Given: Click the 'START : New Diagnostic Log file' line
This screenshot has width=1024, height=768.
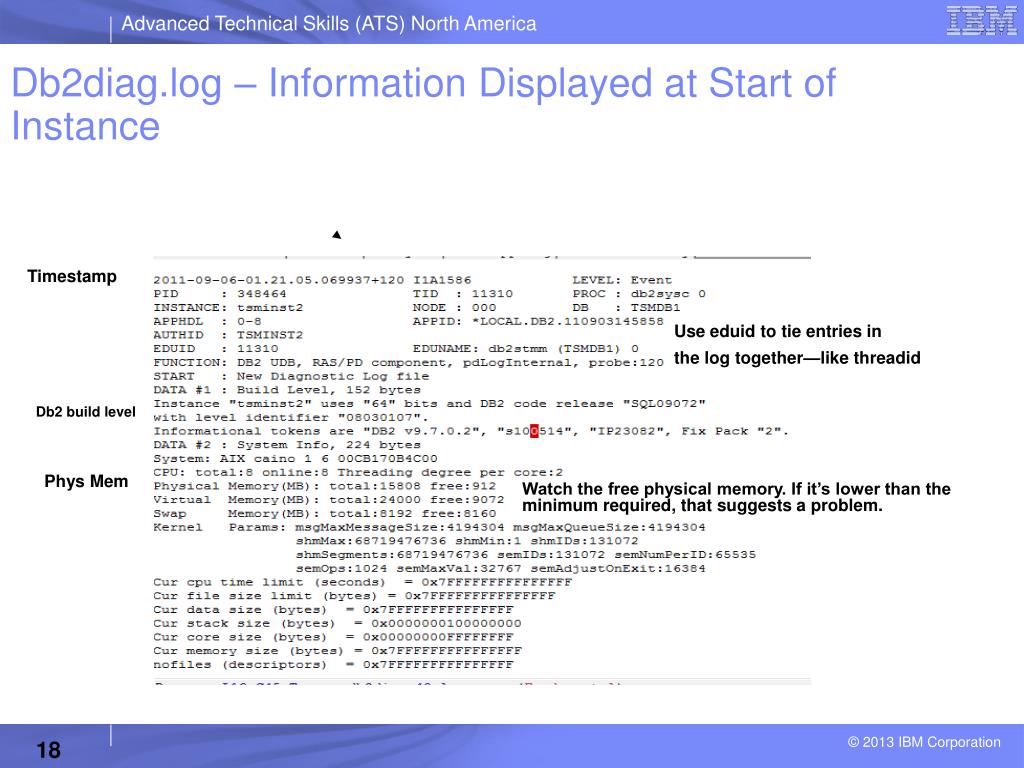Looking at the screenshot, I should pyautogui.click(x=291, y=376).
